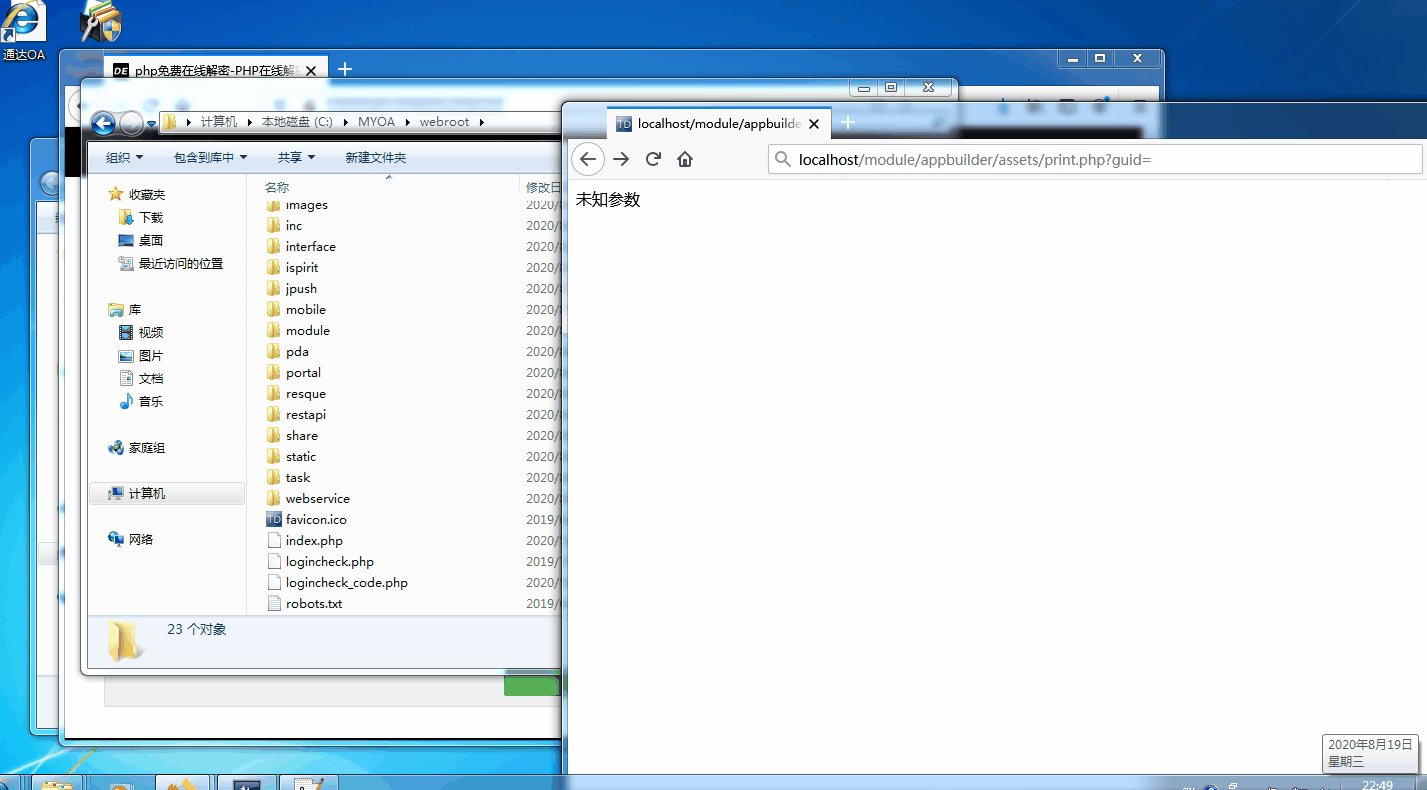Select 下载 under favorites
1427x790 pixels.
pos(151,218)
